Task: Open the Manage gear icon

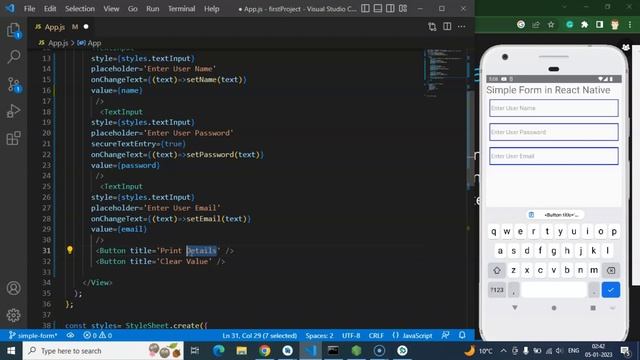Action: (13, 315)
